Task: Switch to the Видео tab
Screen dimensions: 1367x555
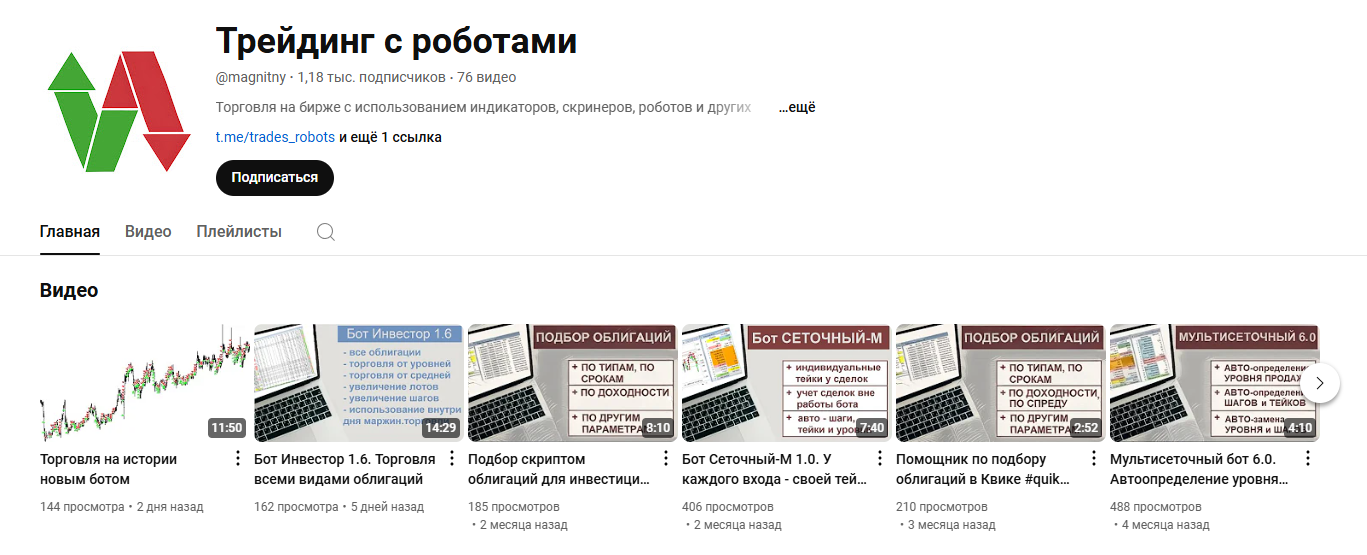Action: click(148, 232)
